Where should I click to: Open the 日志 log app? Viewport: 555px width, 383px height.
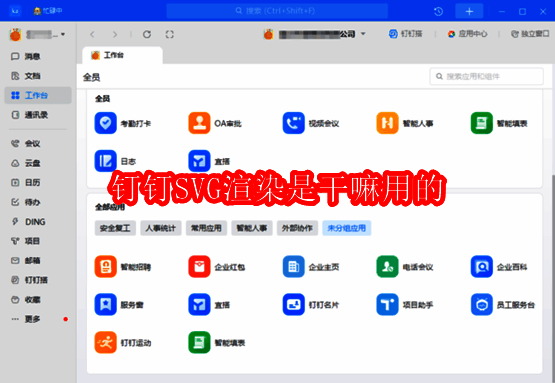click(115, 161)
